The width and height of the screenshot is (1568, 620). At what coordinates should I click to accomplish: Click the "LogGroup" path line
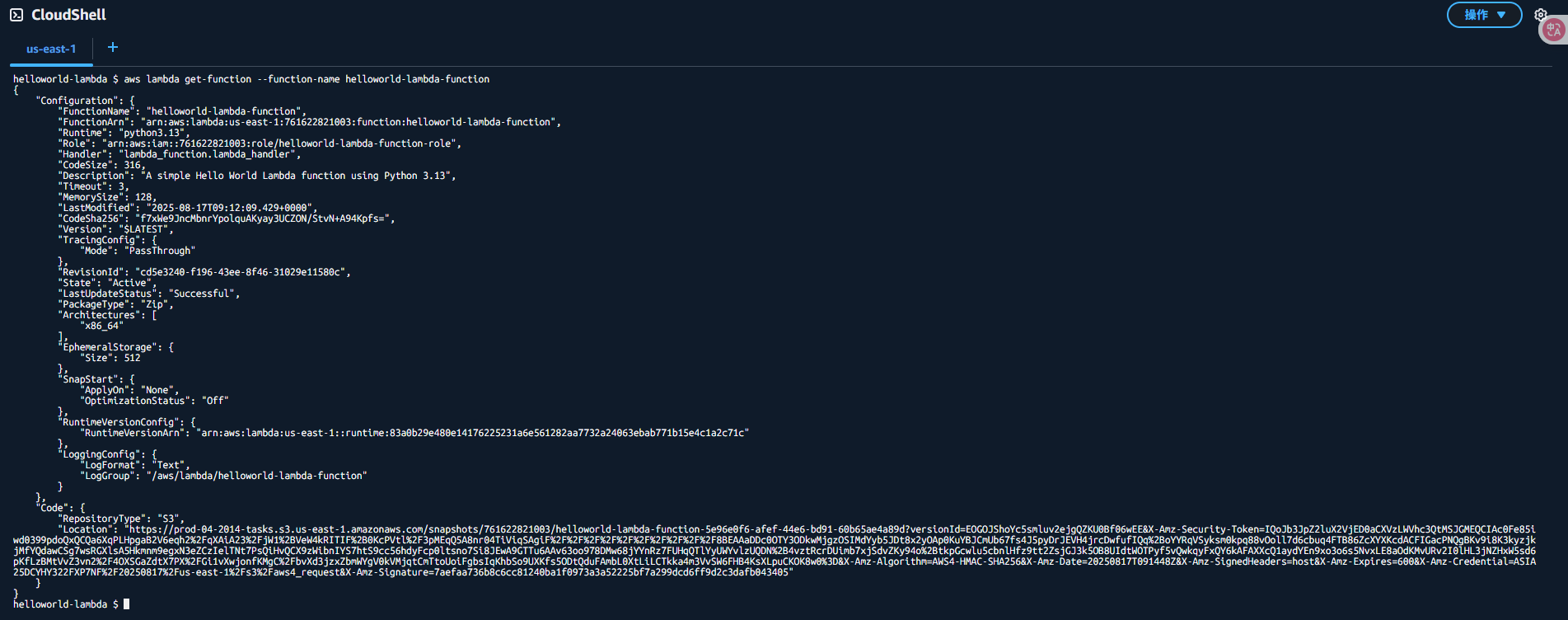223,476
